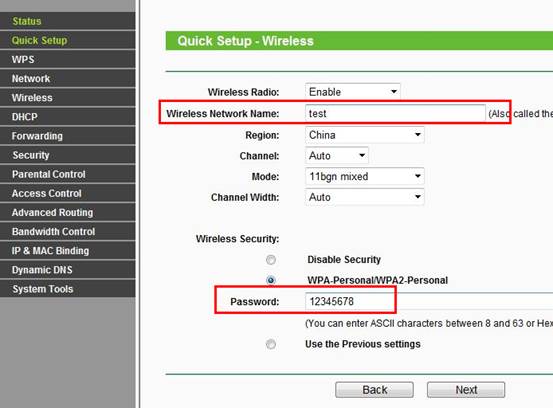This screenshot has height=408, width=553.
Task: Click into the Password input field
Action: pos(429,301)
